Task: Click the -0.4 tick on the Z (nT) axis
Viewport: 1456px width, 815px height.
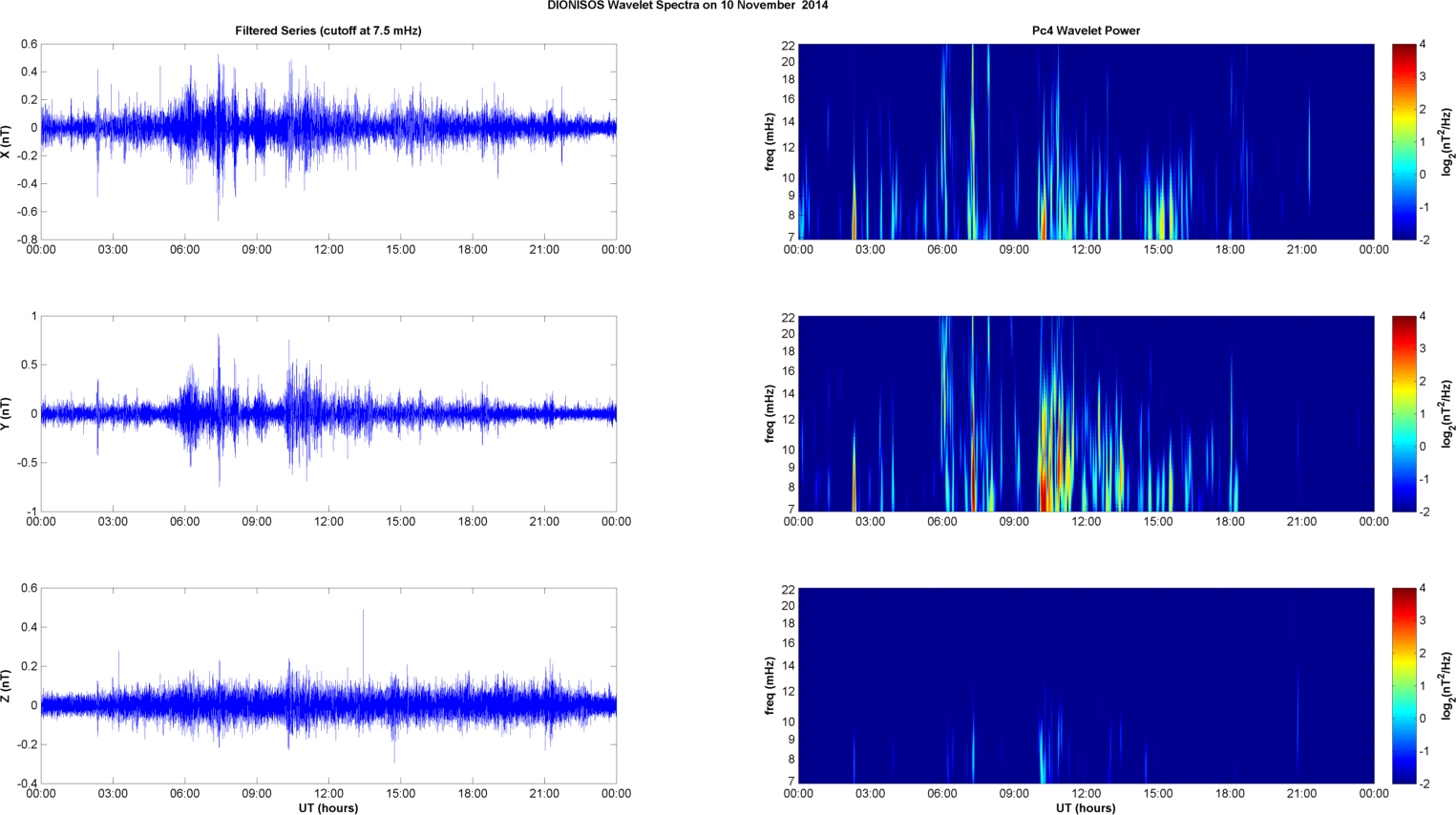Action: coord(28,784)
